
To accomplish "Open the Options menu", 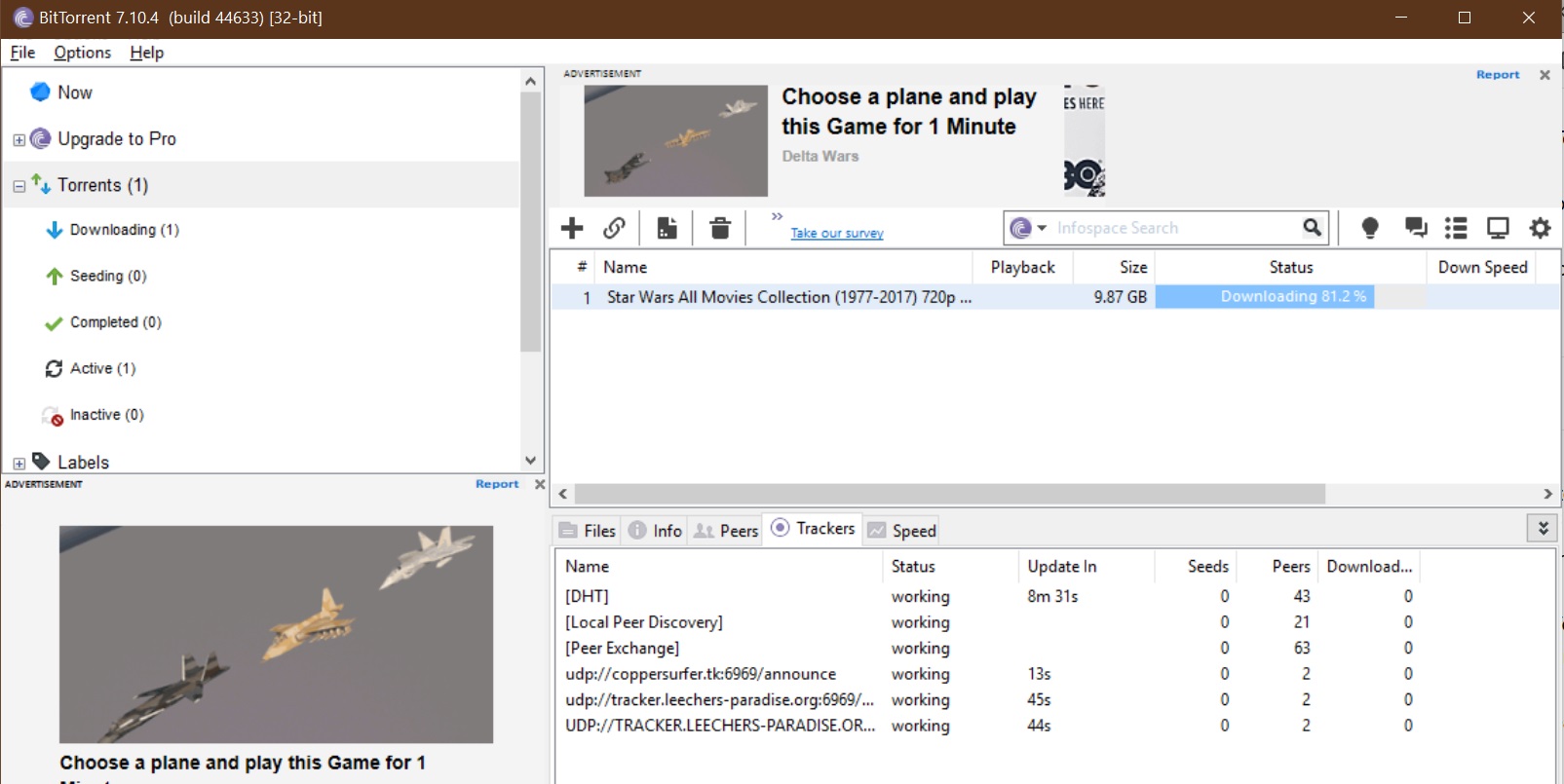I will 82,53.
